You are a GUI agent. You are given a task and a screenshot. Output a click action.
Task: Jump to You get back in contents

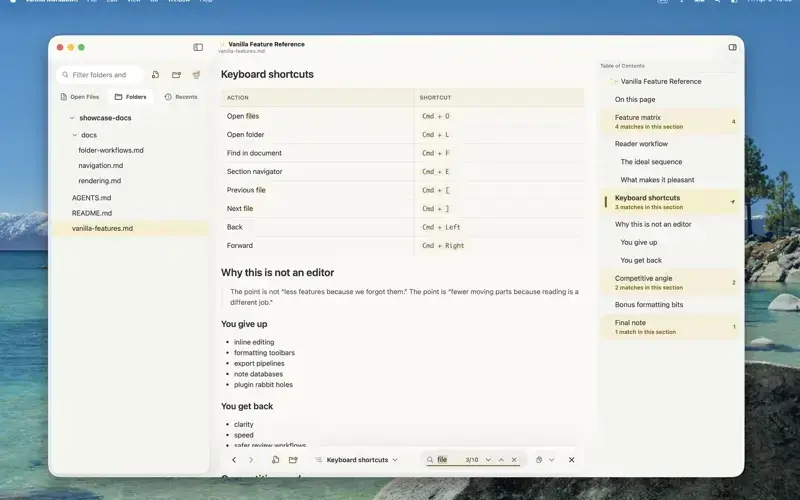641,260
